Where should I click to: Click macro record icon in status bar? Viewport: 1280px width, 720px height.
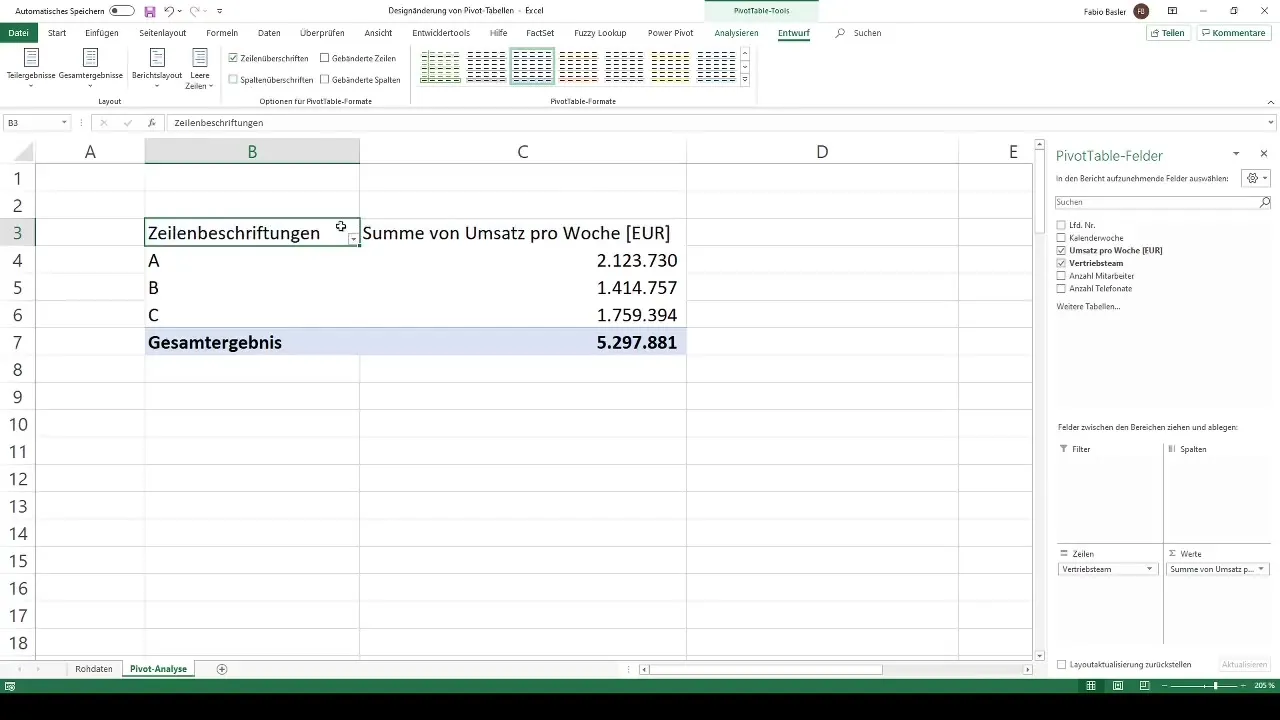coord(9,686)
